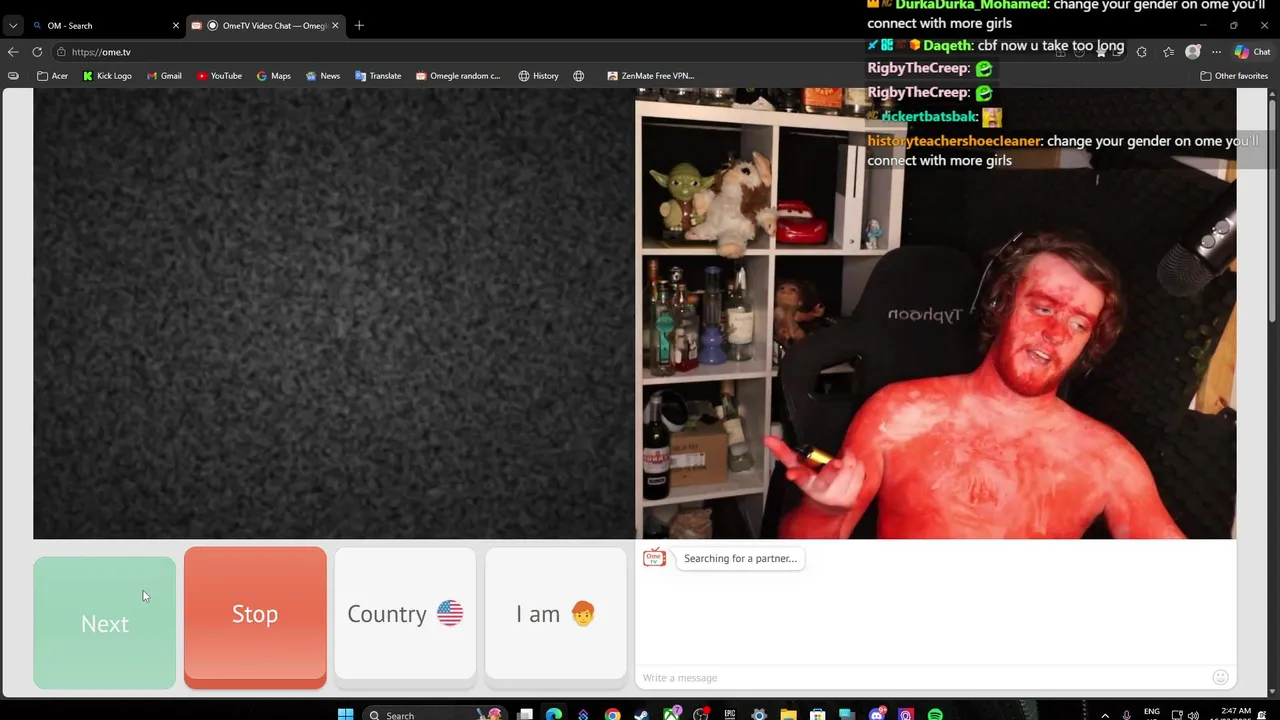This screenshot has width=1280, height=720.
Task: Click the unlabeled globe bookmark icon
Action: (578, 76)
